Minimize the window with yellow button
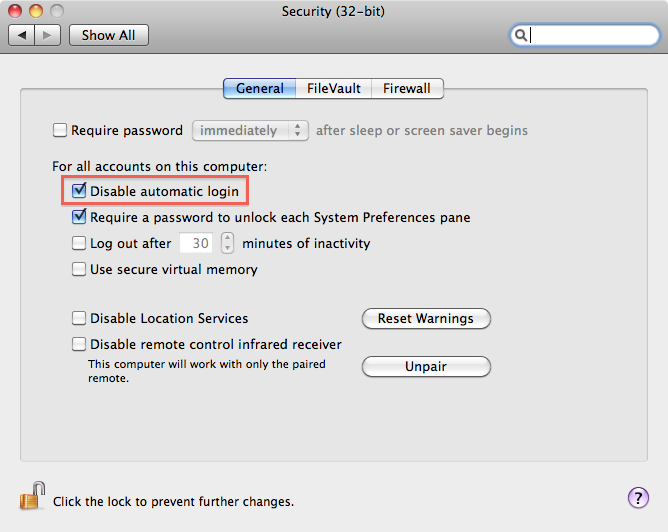The height and width of the screenshot is (532, 668). click(x=36, y=11)
